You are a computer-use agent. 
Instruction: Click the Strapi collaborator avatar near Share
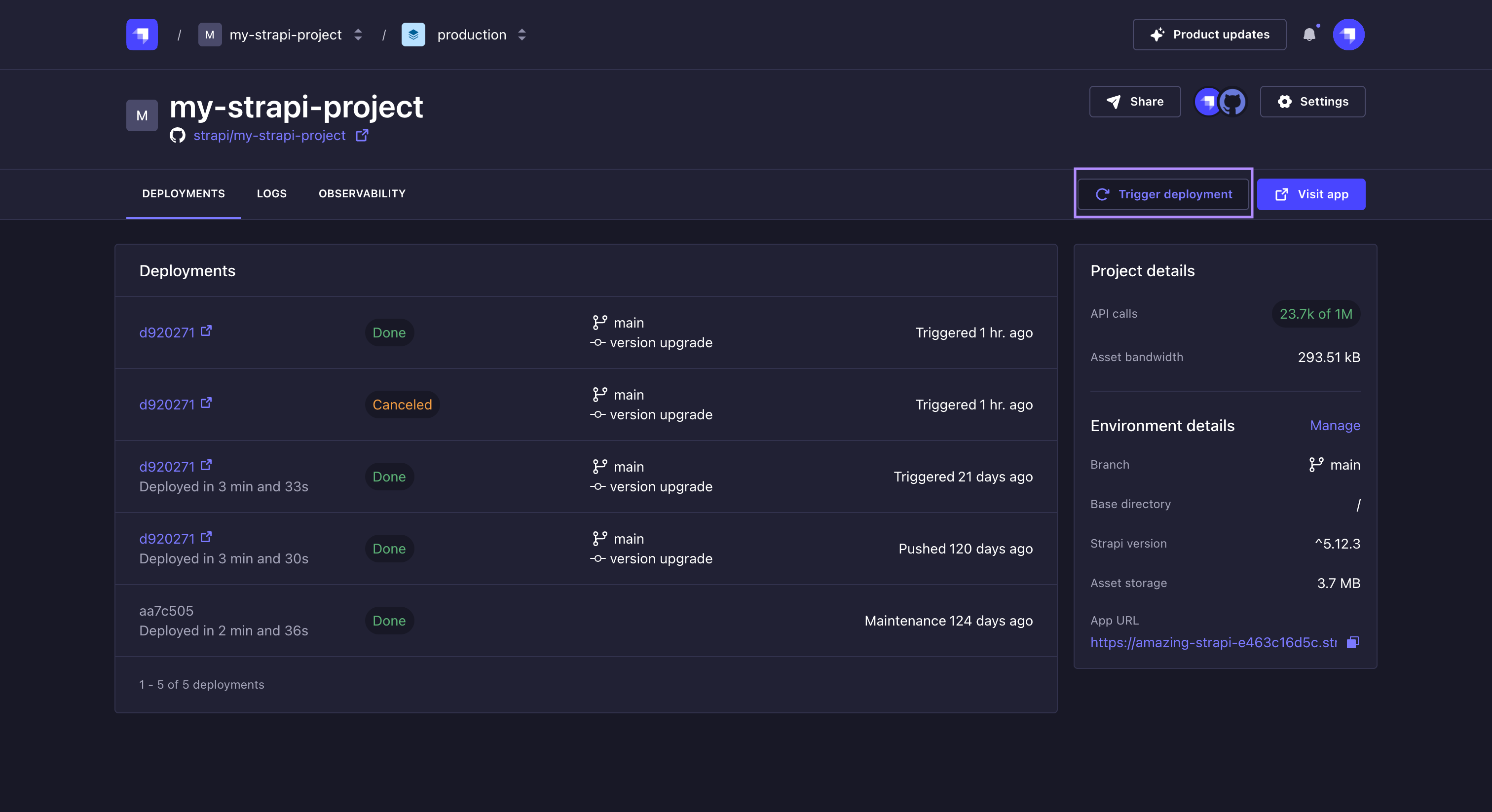click(x=1208, y=102)
